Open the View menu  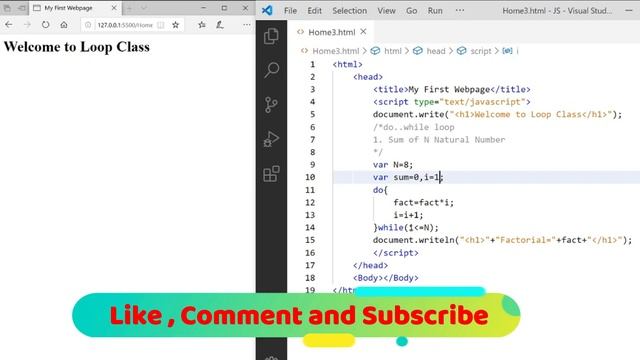click(x=386, y=11)
